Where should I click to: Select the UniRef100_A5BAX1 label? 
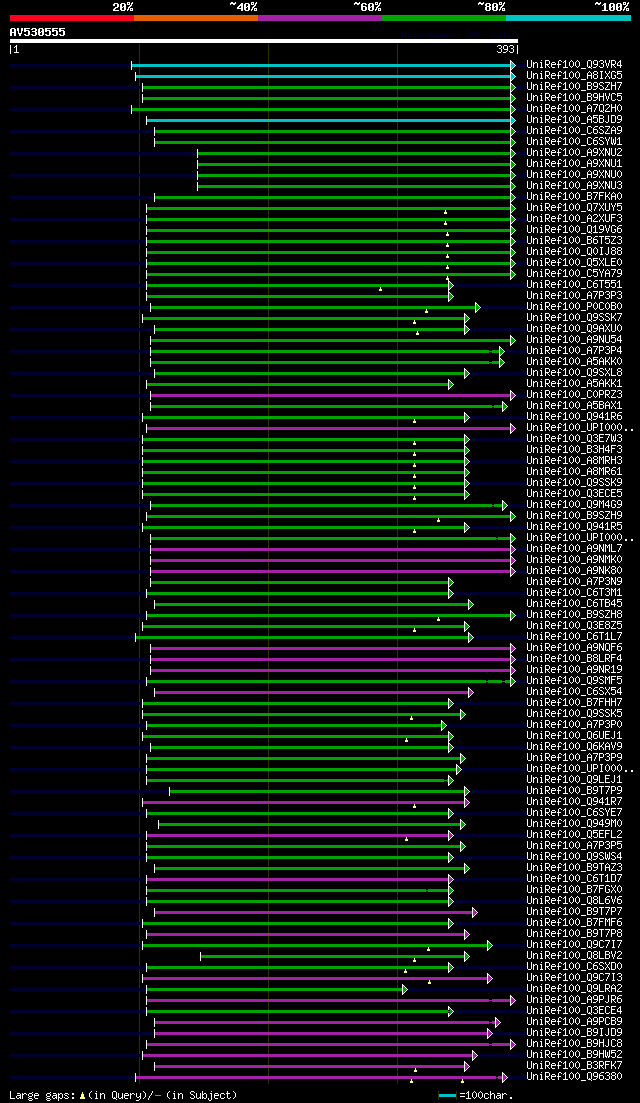(574, 406)
